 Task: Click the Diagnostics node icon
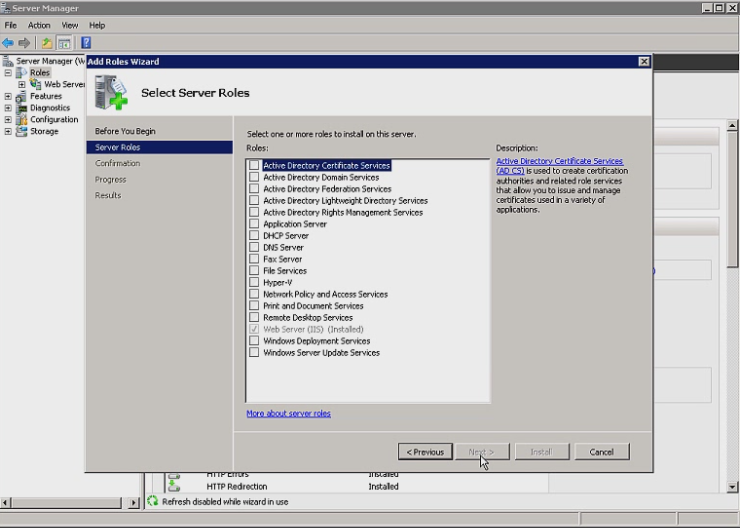(21, 108)
